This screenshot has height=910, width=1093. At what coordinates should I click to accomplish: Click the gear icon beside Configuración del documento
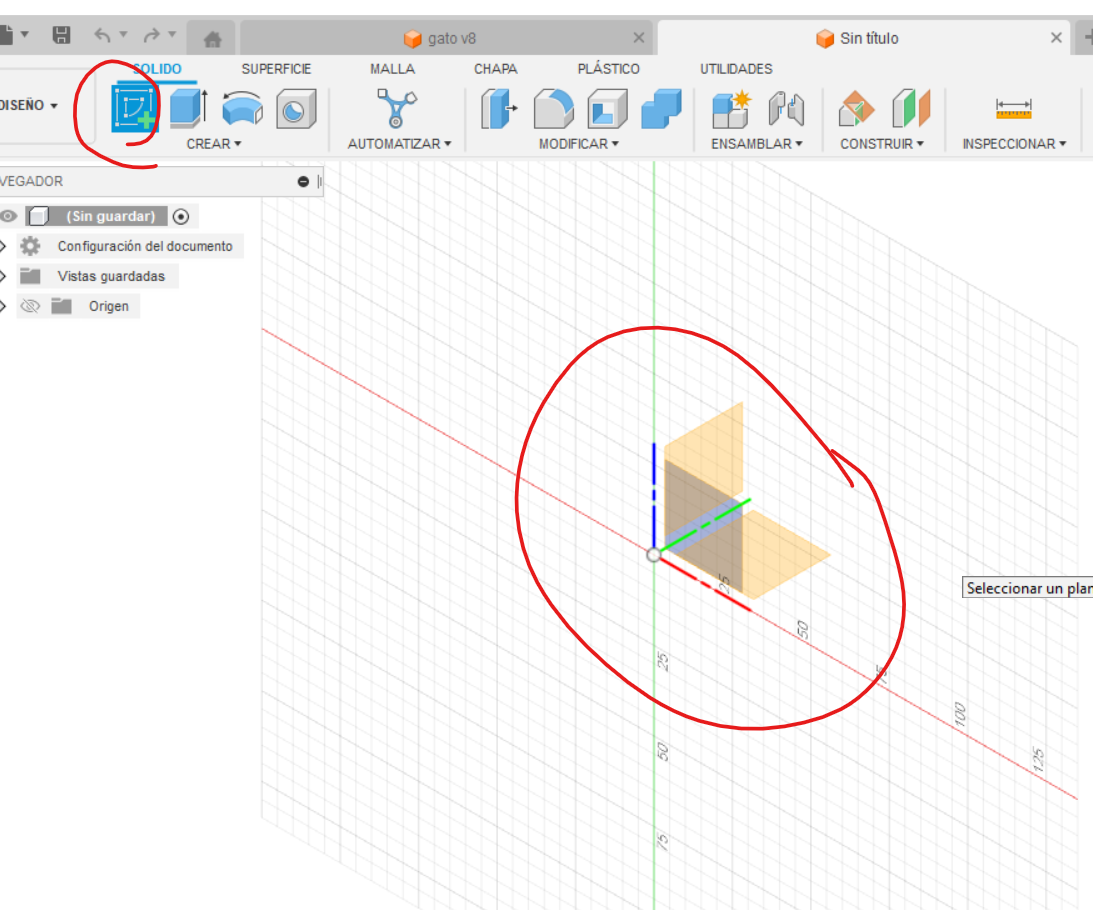[x=30, y=246]
